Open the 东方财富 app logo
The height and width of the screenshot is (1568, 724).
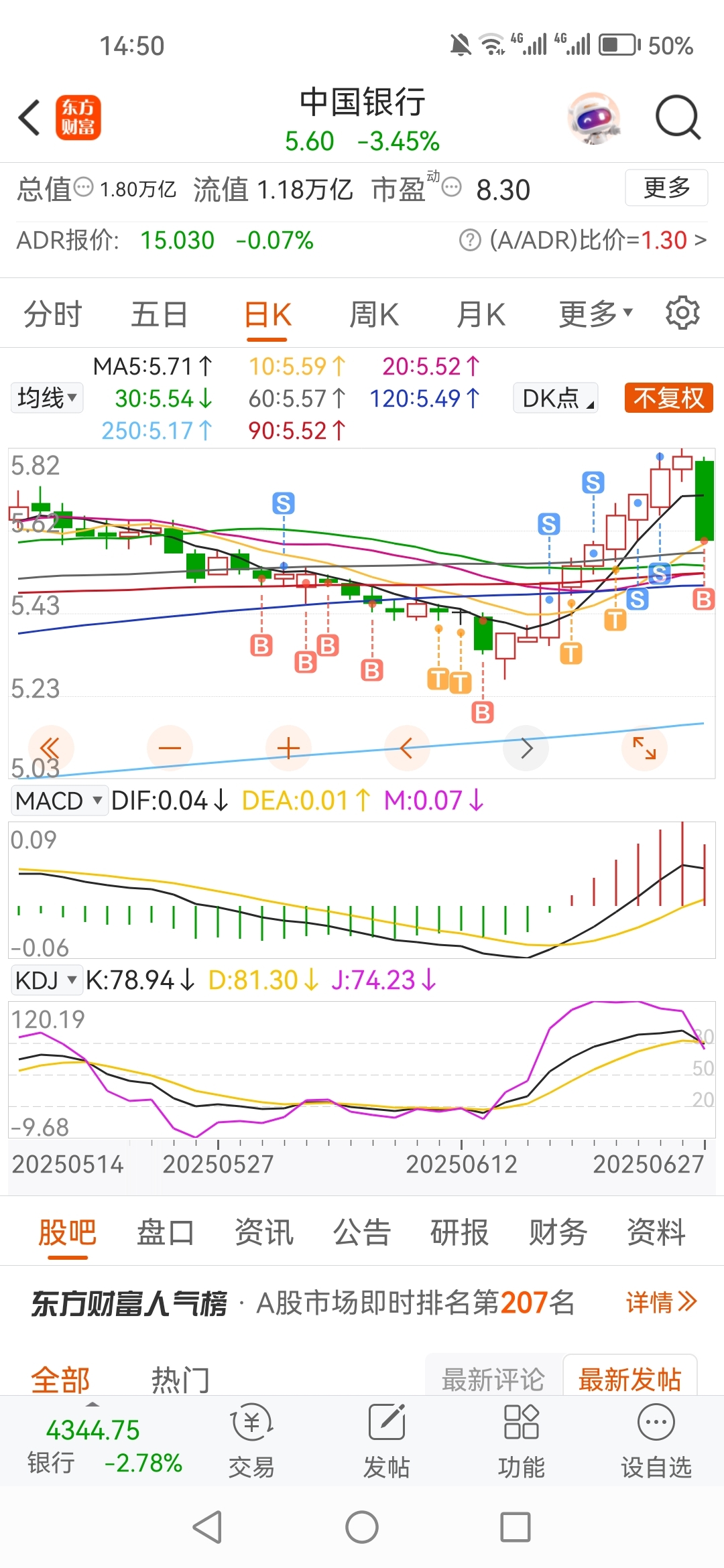[x=78, y=117]
